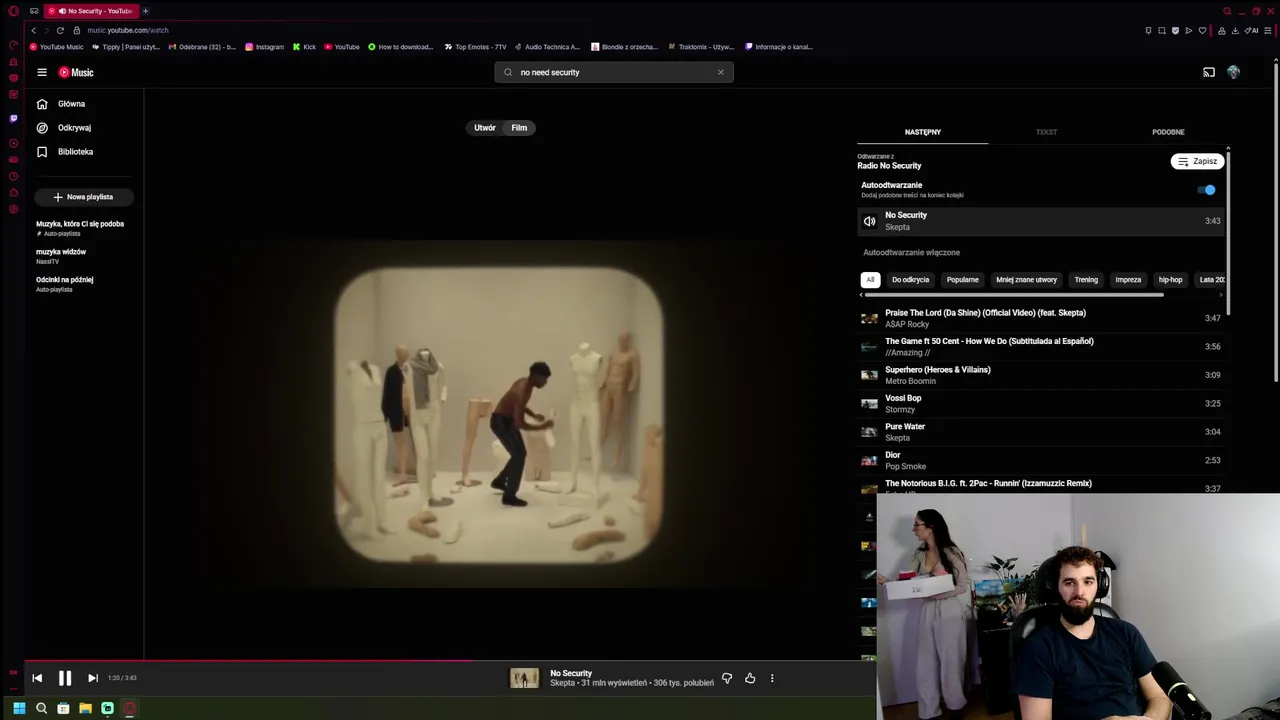Play The Game ft 50 Cent track
1280x720 pixels.
1041,347
